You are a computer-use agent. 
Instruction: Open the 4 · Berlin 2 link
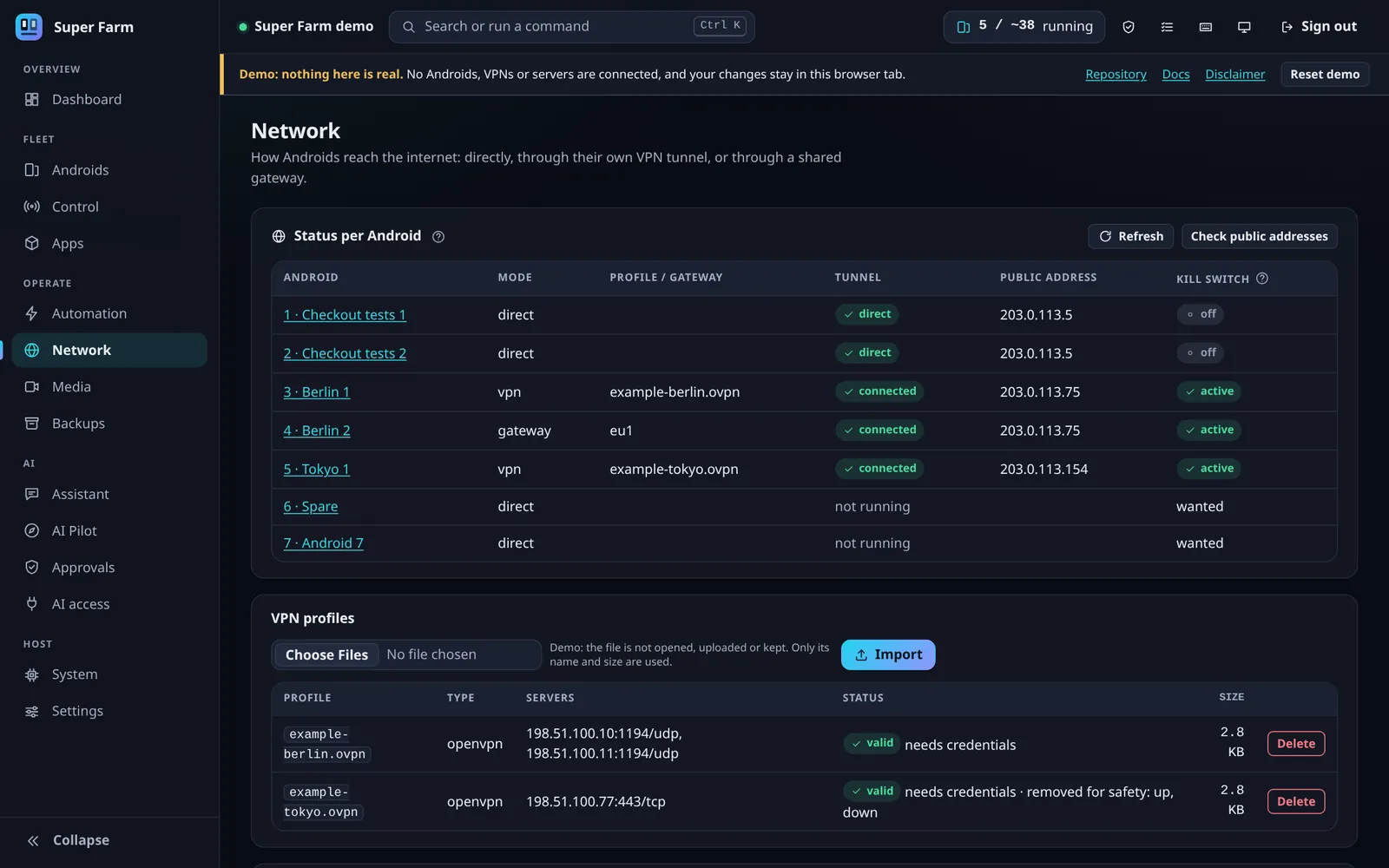pos(317,431)
